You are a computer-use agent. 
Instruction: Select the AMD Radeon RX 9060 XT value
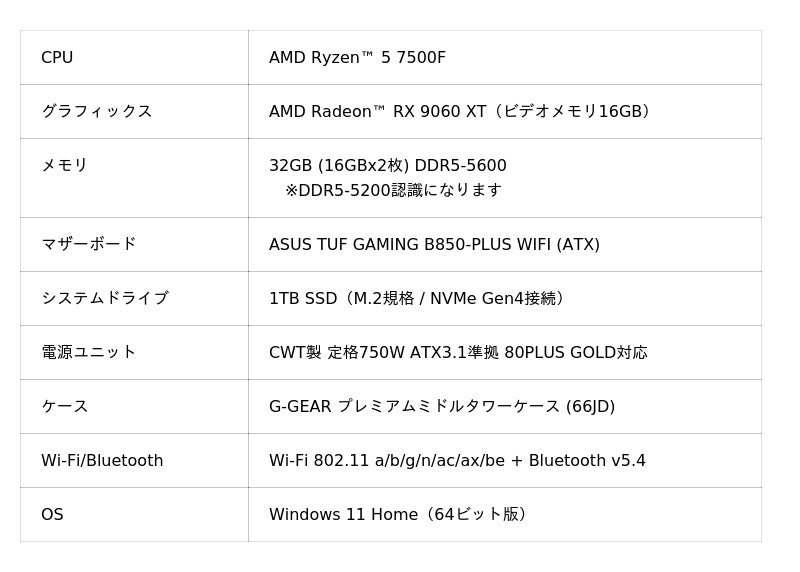point(459,112)
